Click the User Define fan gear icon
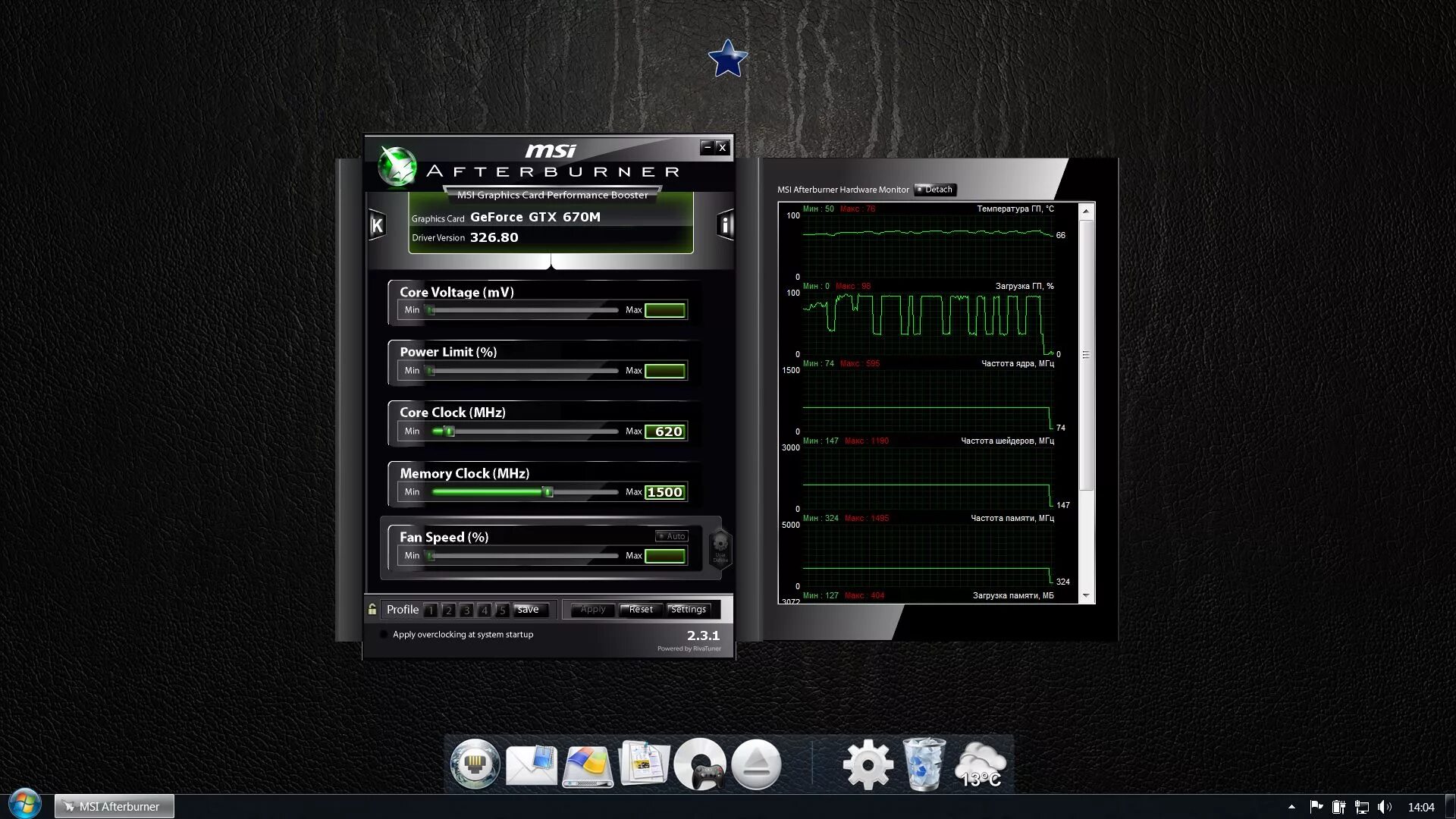The height and width of the screenshot is (819, 1456). tap(720, 547)
